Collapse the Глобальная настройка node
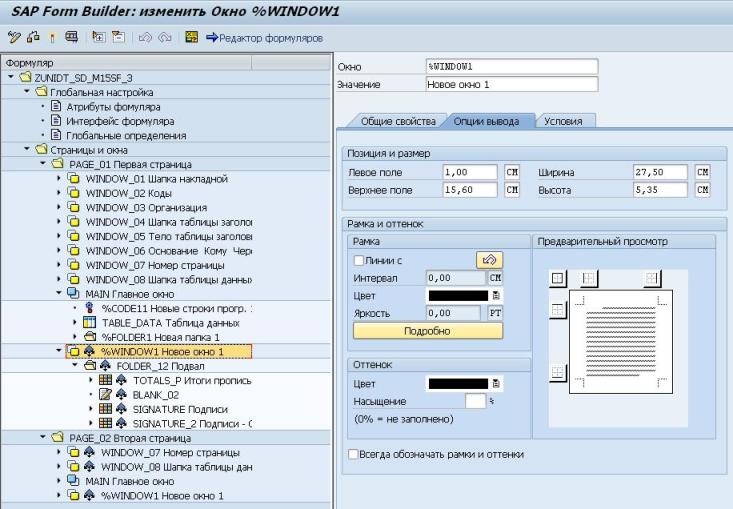This screenshot has height=509, width=733. pyautogui.click(x=27, y=91)
